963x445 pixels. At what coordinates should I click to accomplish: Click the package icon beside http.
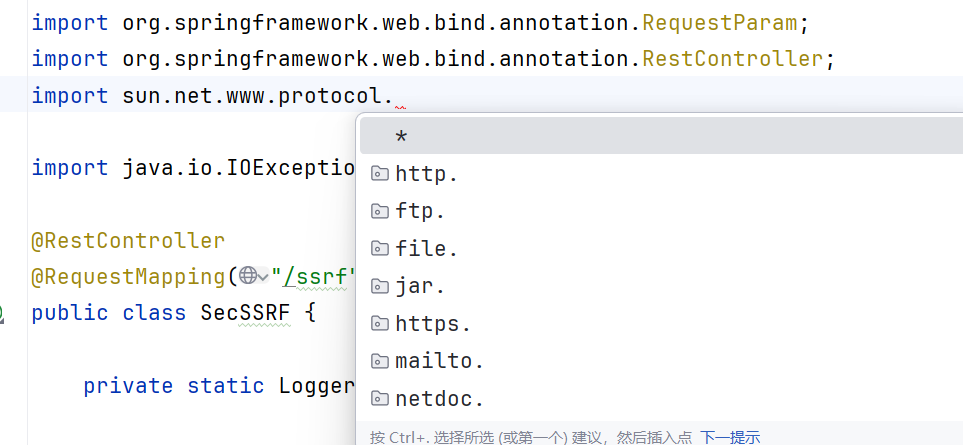(x=379, y=174)
